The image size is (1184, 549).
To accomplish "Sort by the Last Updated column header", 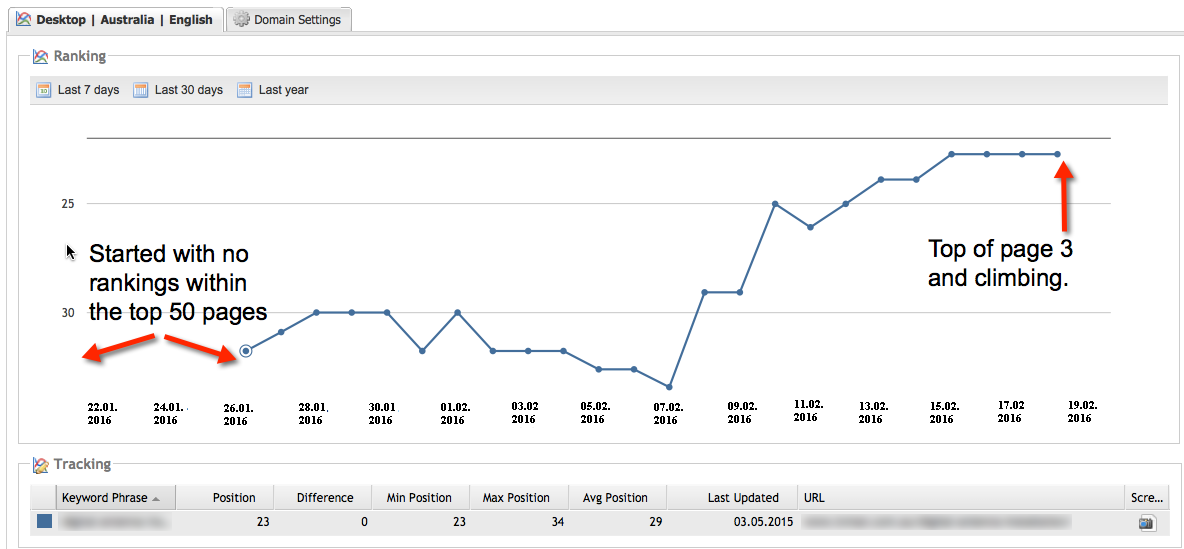I will 742,497.
